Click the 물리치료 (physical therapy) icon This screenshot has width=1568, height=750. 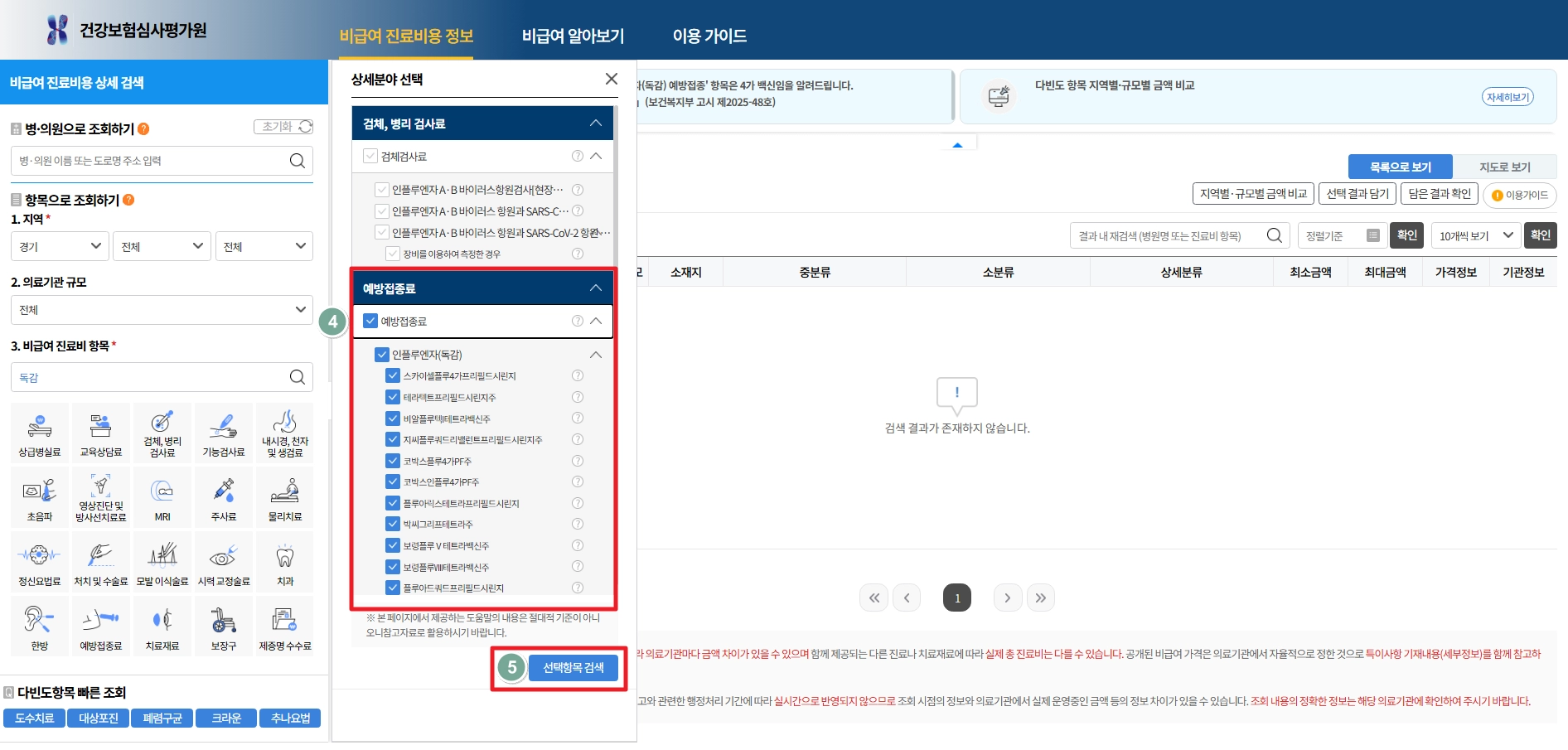pyautogui.click(x=285, y=496)
